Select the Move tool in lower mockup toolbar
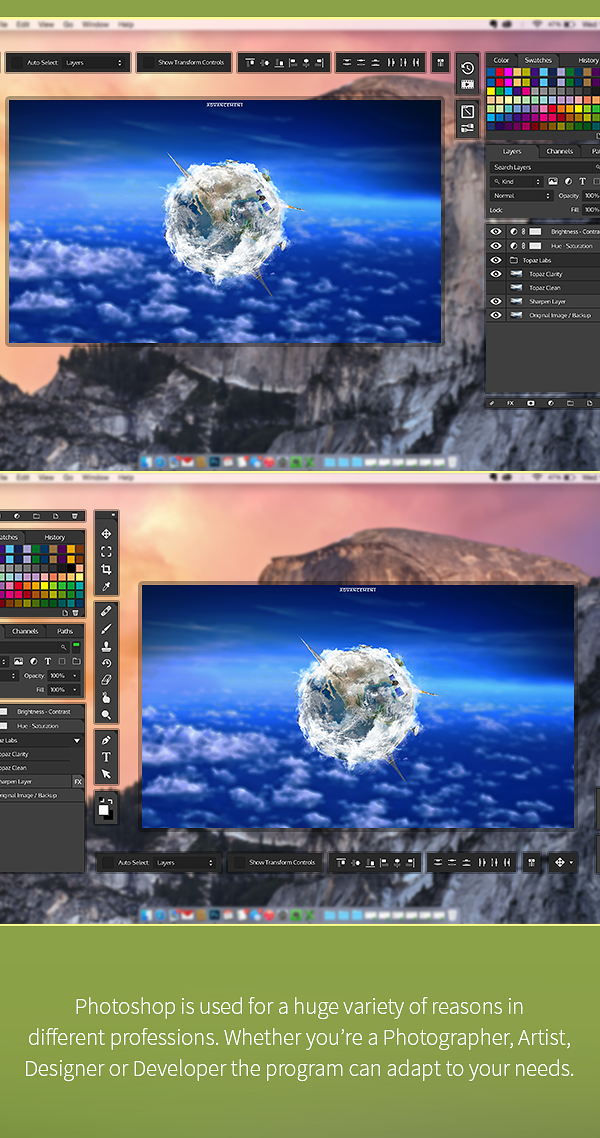600x1138 pixels. (106, 534)
